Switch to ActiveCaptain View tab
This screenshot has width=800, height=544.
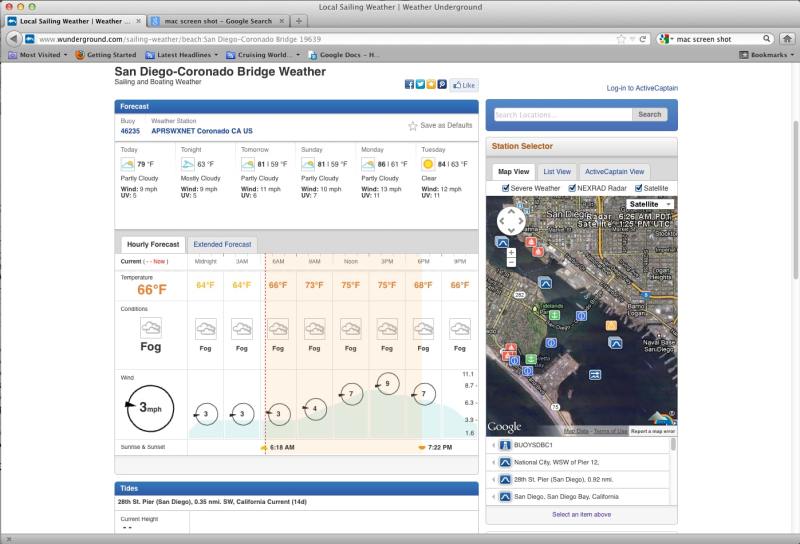click(614, 172)
